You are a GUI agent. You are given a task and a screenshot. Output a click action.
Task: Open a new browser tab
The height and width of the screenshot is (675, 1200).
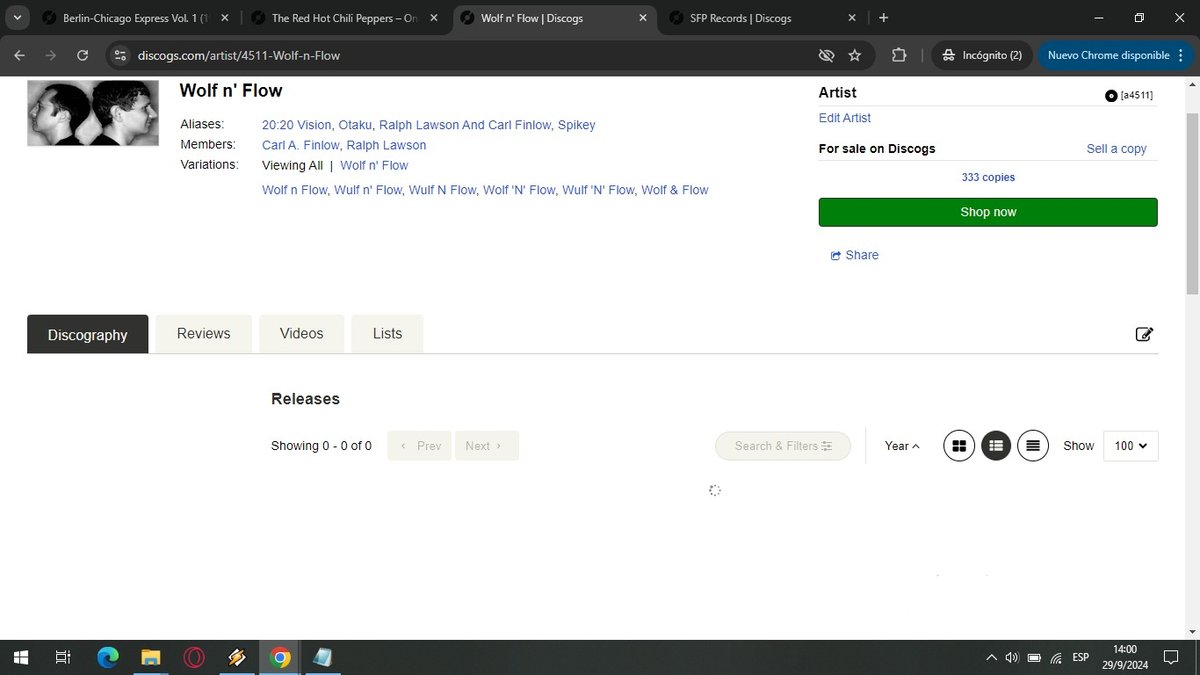[883, 17]
